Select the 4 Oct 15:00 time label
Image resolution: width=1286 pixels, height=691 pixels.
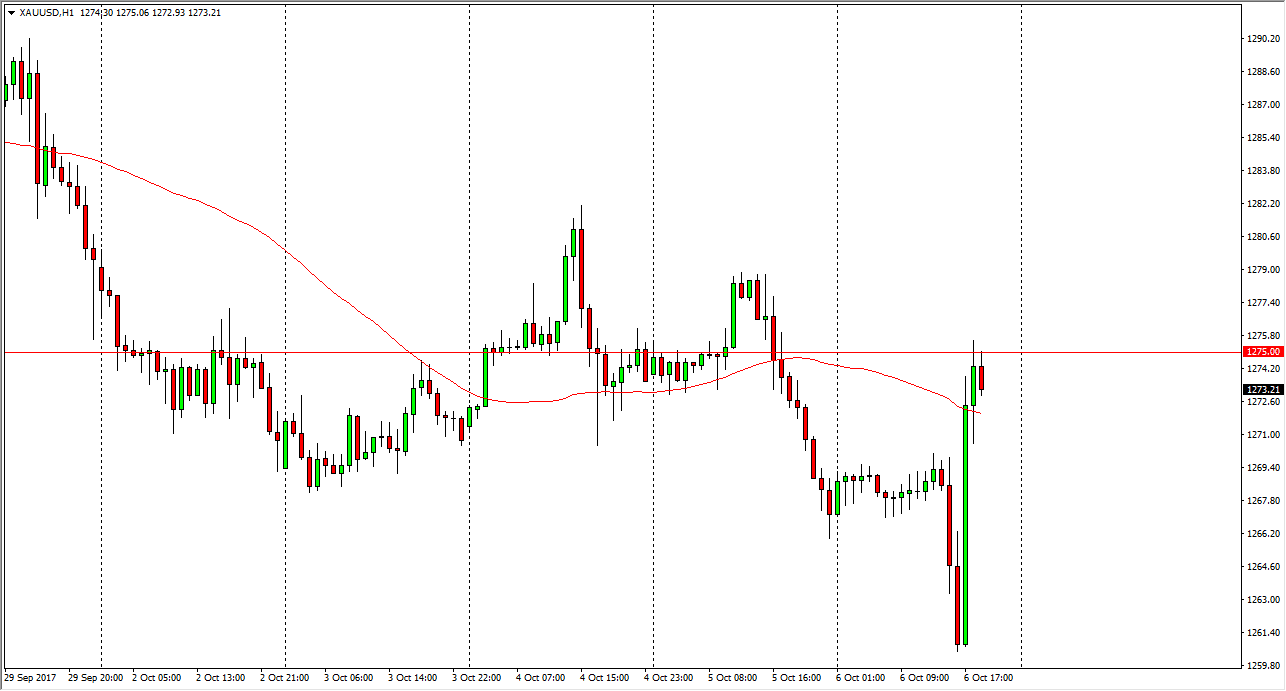coord(605,678)
